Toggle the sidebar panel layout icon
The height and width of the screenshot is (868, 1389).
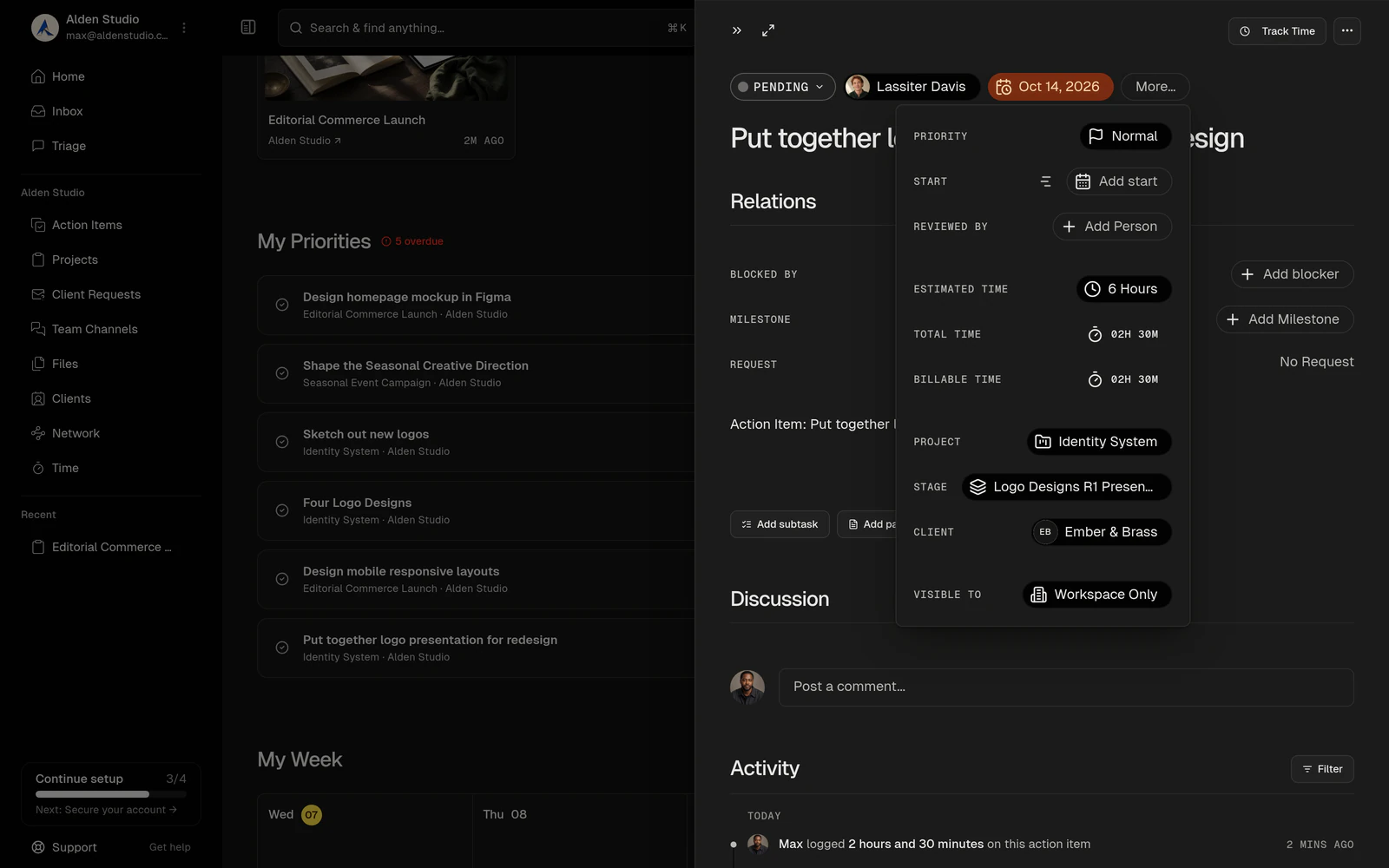pyautogui.click(x=248, y=28)
